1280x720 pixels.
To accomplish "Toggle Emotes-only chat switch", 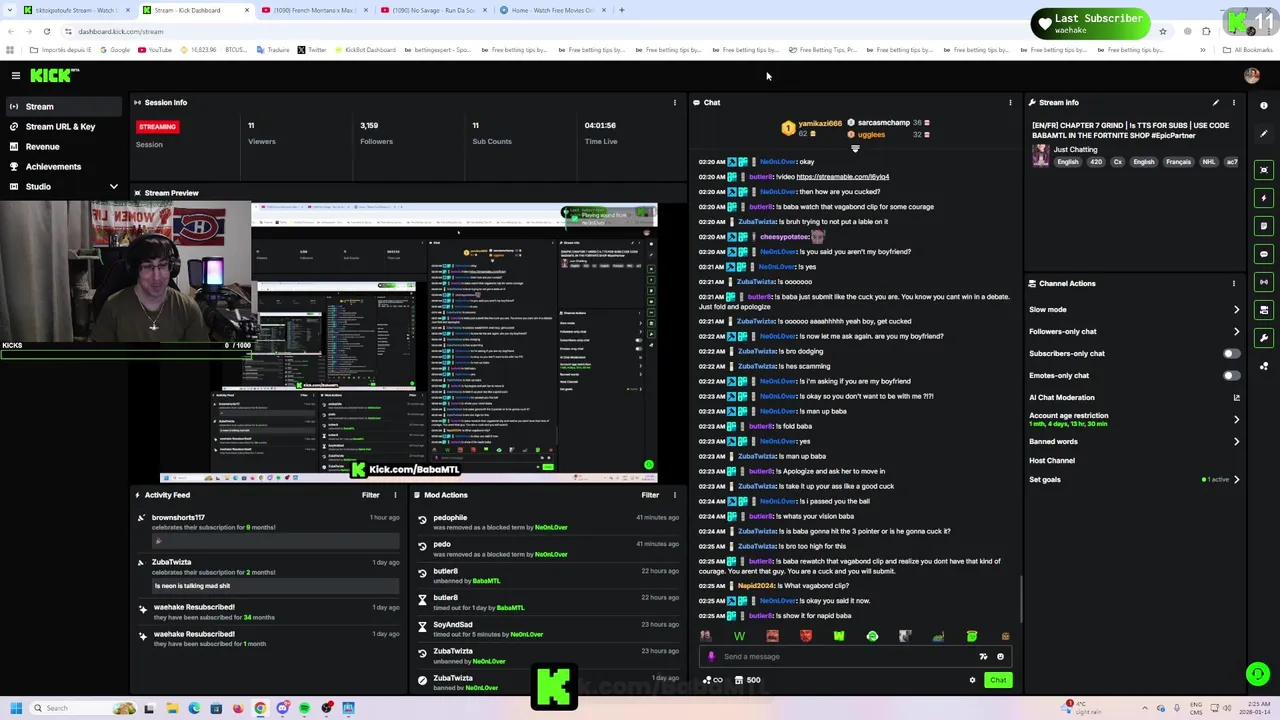I will 1231,375.
